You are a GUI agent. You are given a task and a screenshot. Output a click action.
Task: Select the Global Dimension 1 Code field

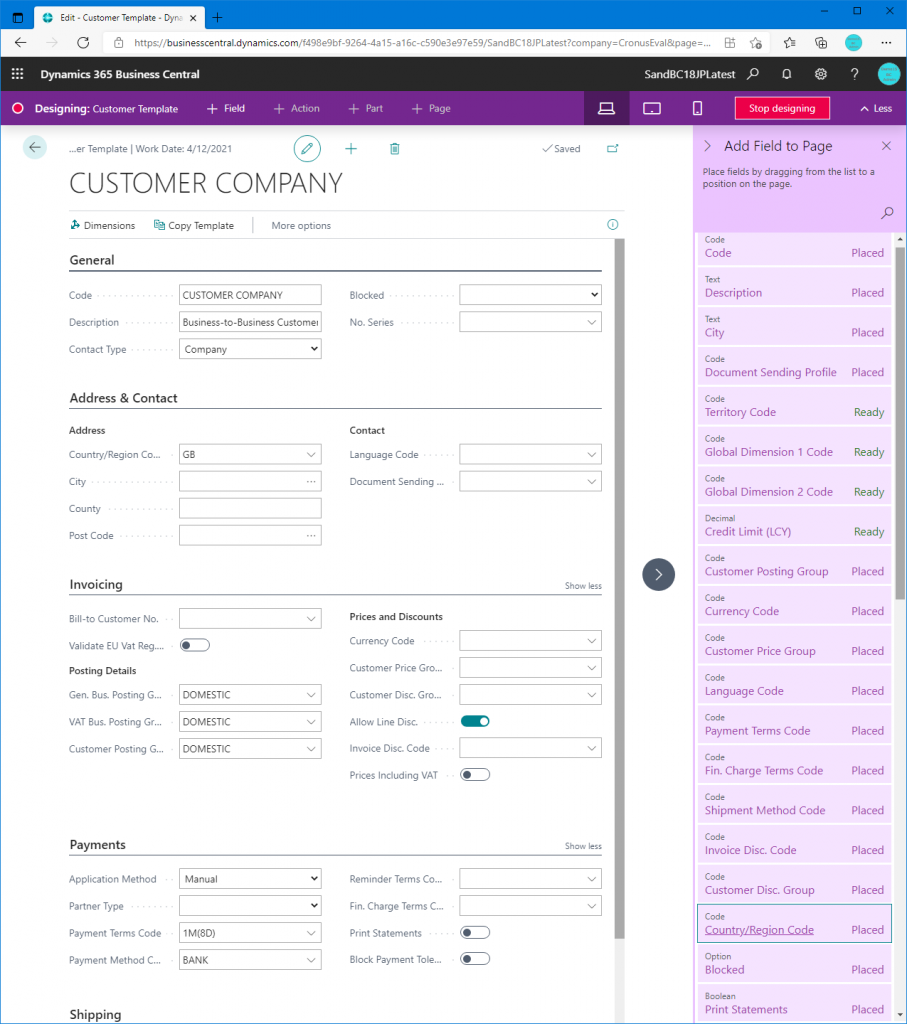794,446
